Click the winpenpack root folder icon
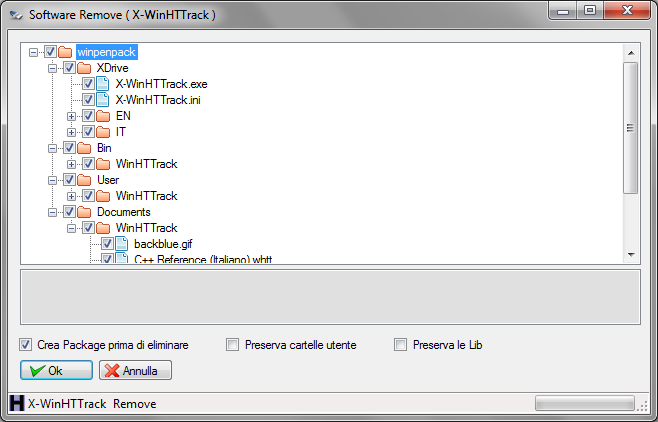Screen dimensions: 658x422 click(65, 52)
